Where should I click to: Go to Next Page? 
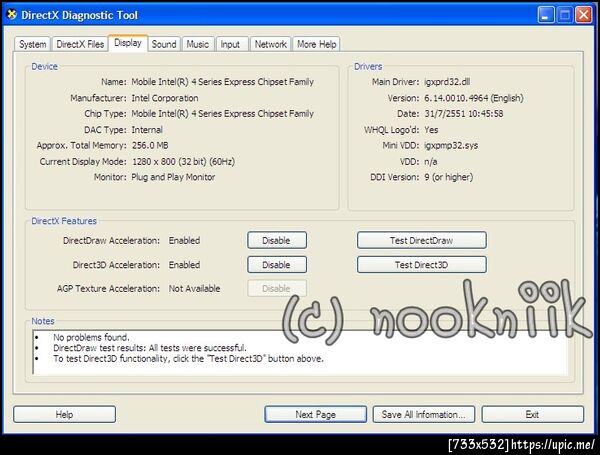[x=315, y=414]
